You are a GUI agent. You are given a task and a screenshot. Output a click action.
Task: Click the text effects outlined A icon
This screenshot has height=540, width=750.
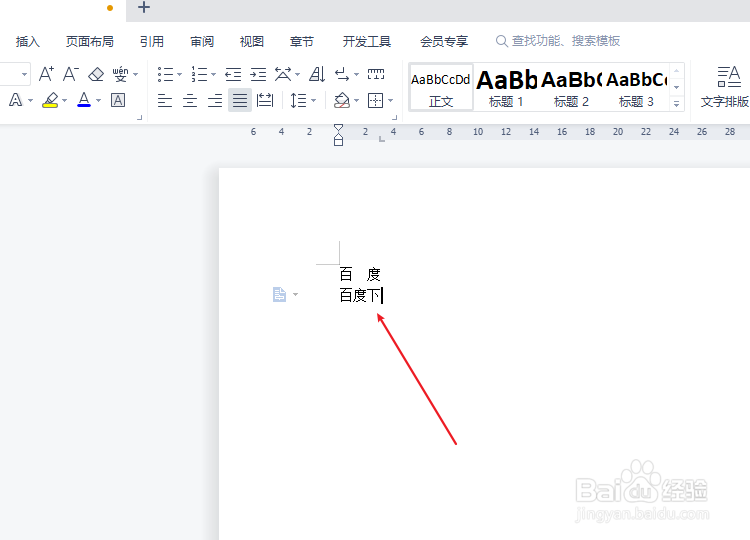pos(16,100)
